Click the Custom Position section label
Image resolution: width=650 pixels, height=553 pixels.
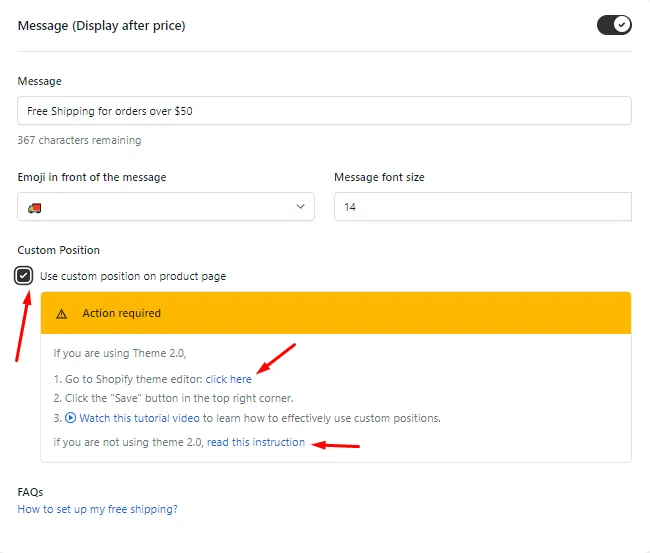(58, 250)
